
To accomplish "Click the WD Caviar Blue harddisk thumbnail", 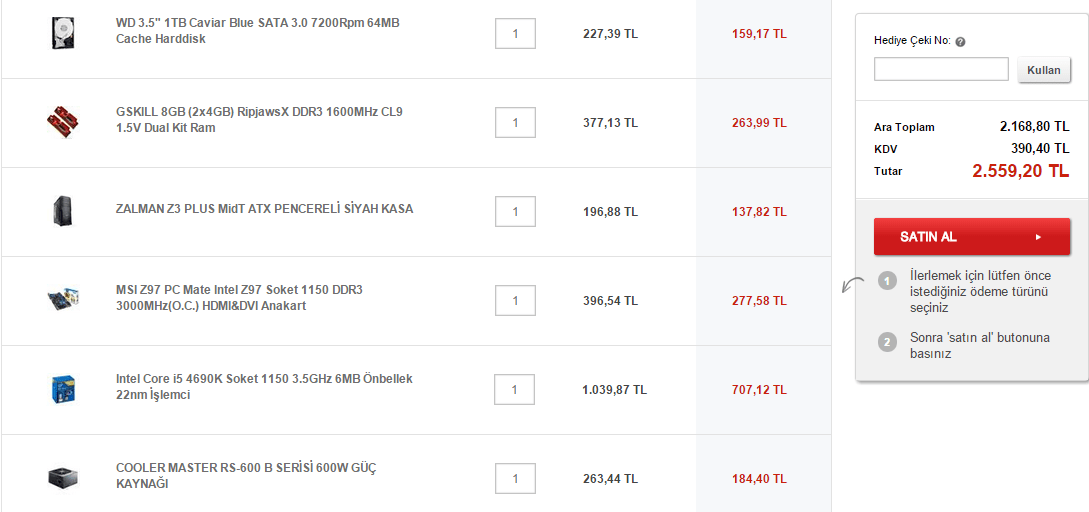I will pos(62,33).
